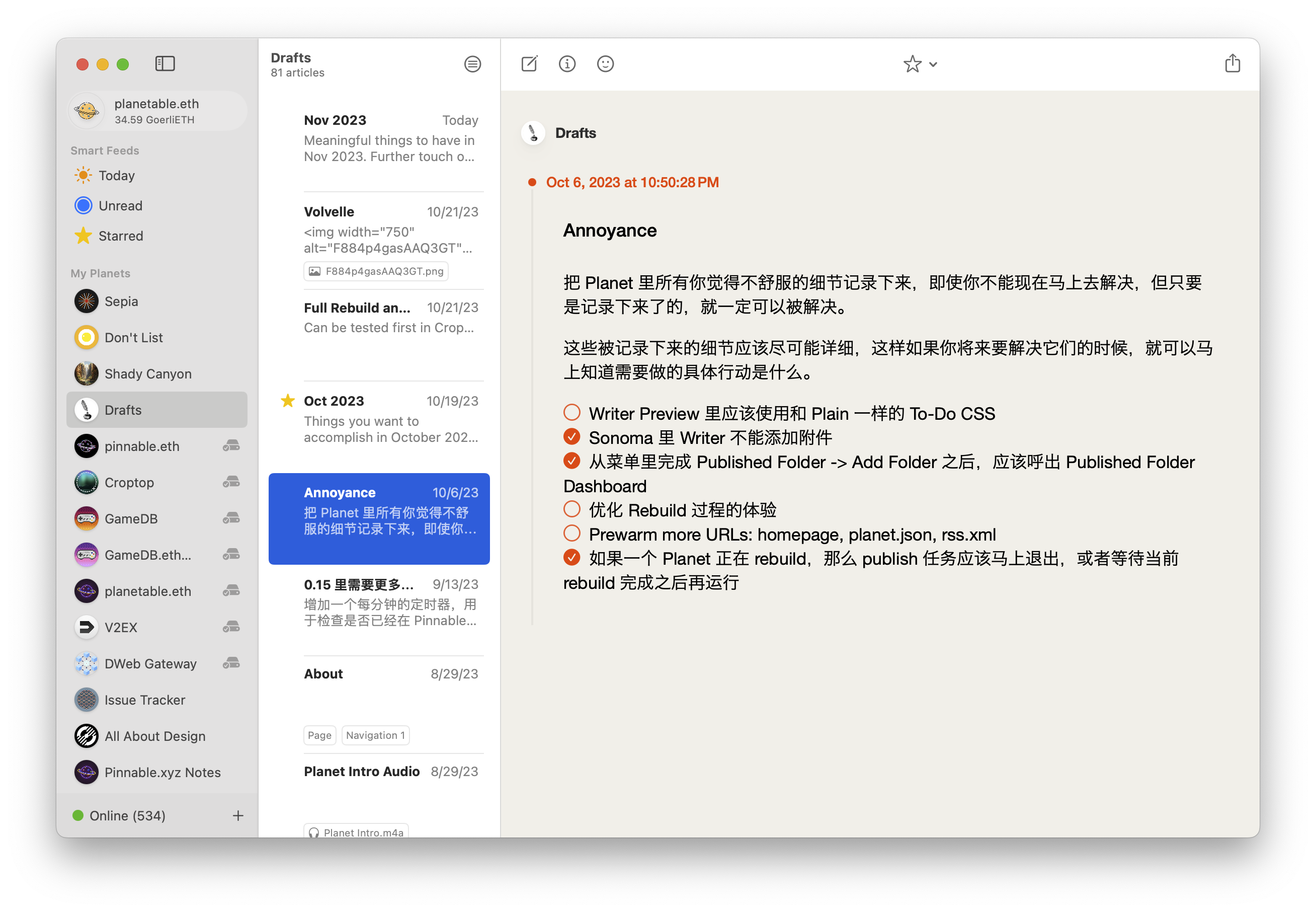Image resolution: width=1316 pixels, height=912 pixels.
Task: Click the Navigation 1 tag on About
Action: click(x=375, y=735)
